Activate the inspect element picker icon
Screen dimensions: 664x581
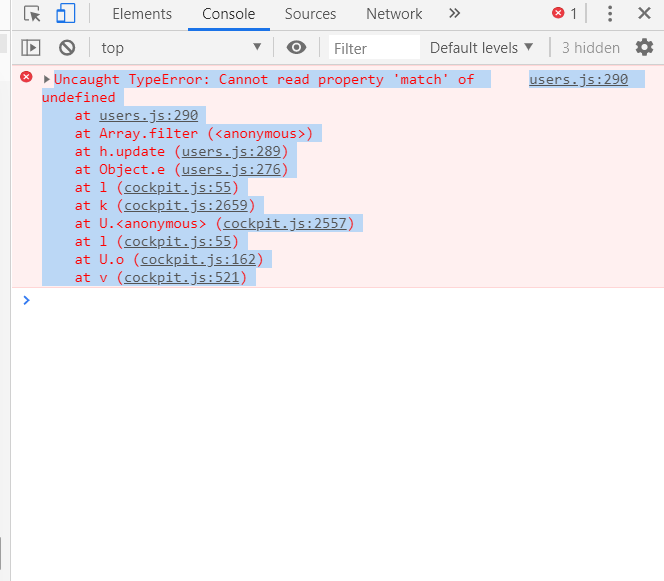tap(32, 14)
